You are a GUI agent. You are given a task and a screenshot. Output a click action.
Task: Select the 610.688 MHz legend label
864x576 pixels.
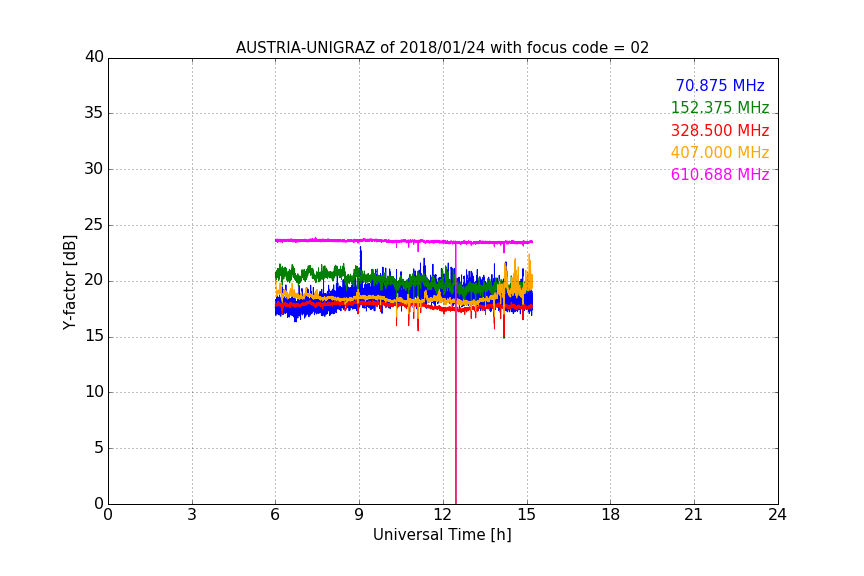[720, 174]
